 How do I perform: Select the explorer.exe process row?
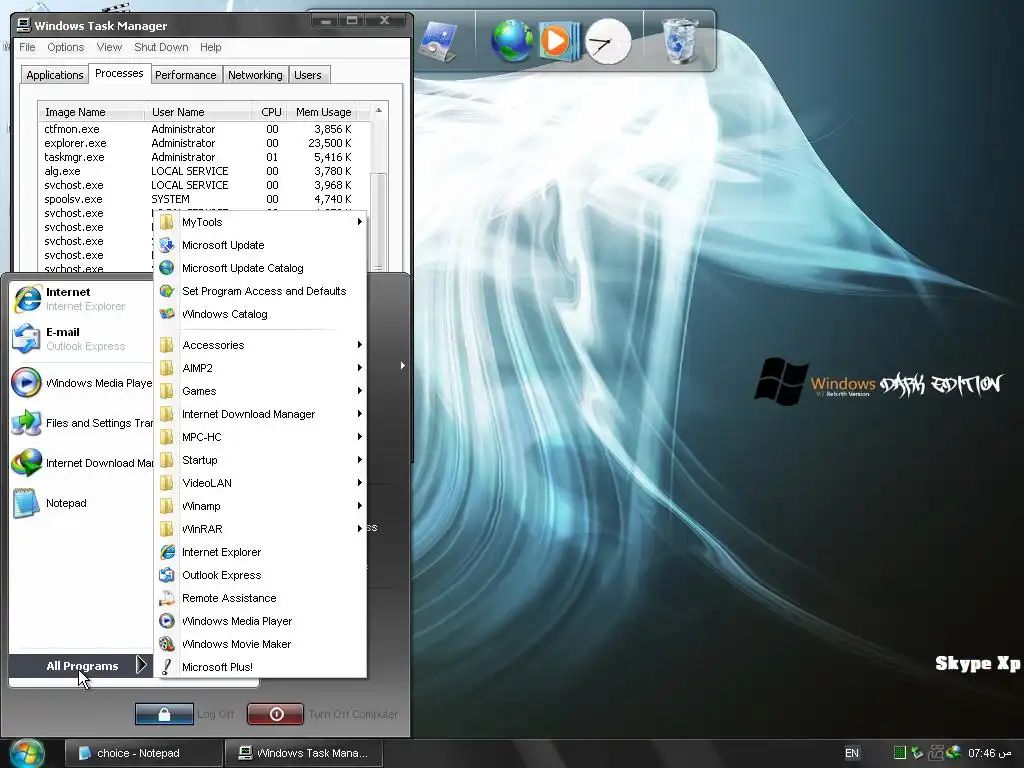click(x=204, y=143)
